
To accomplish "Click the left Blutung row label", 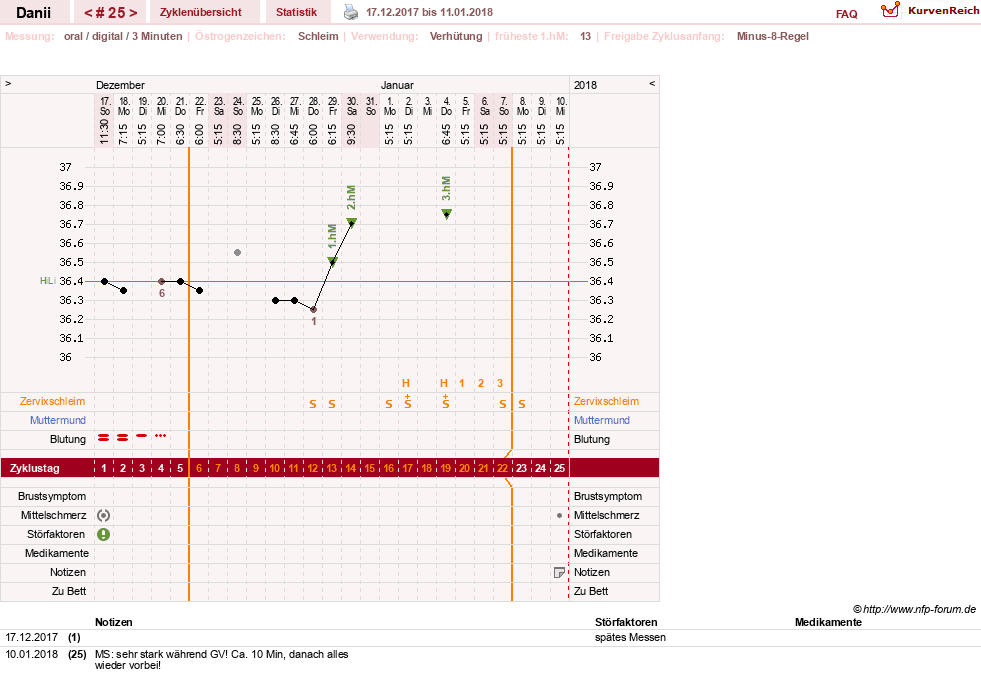I will tap(68, 439).
